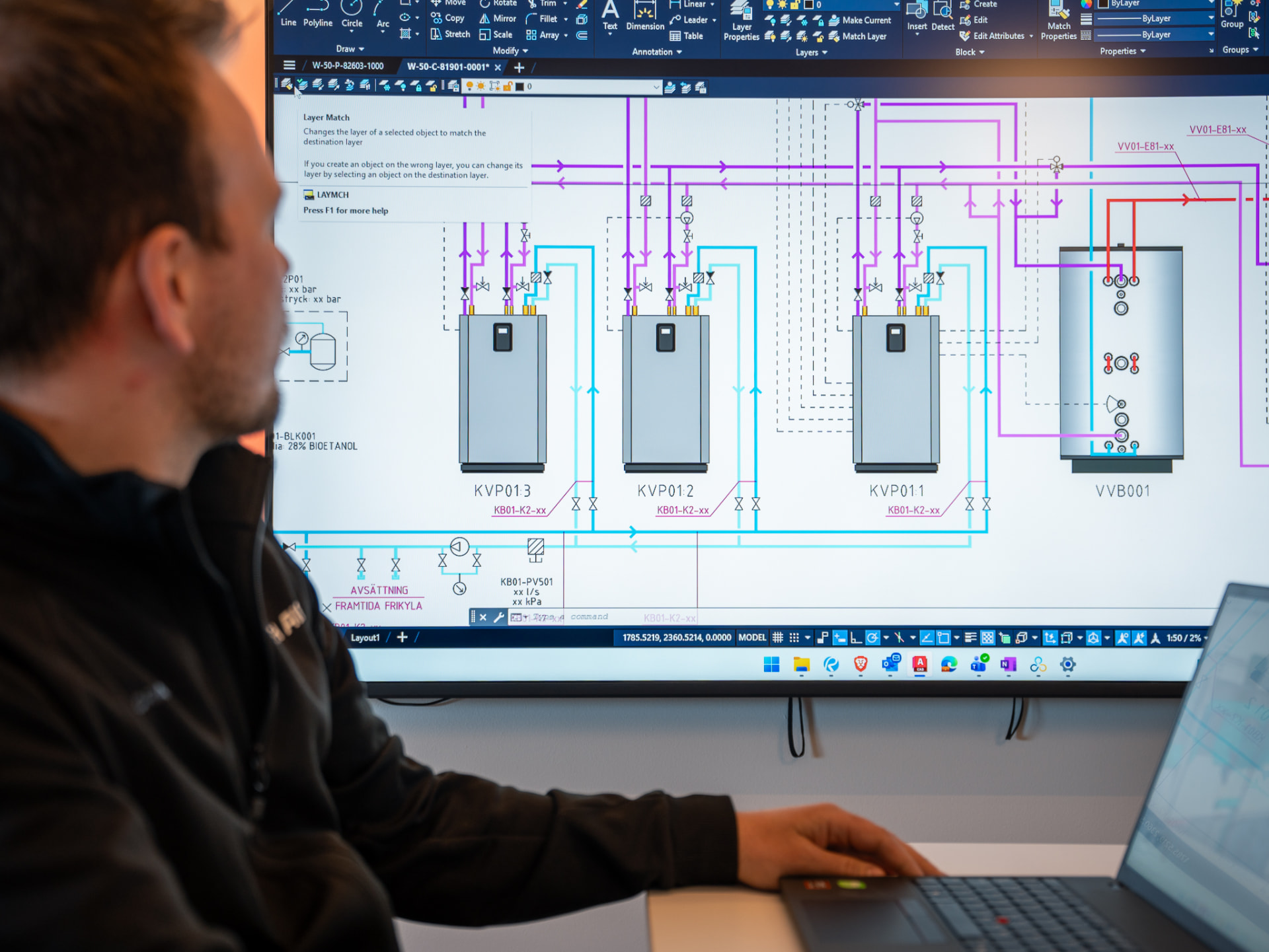The width and height of the screenshot is (1269, 952).
Task: Expand the Modify panel
Action: pos(510,51)
